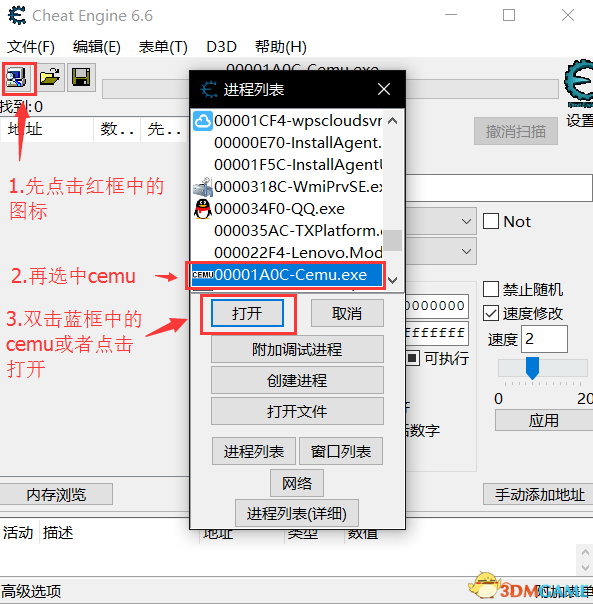The image size is (593, 604).
Task: Select 0000318C-WmiPrvSE process
Action: 287,187
